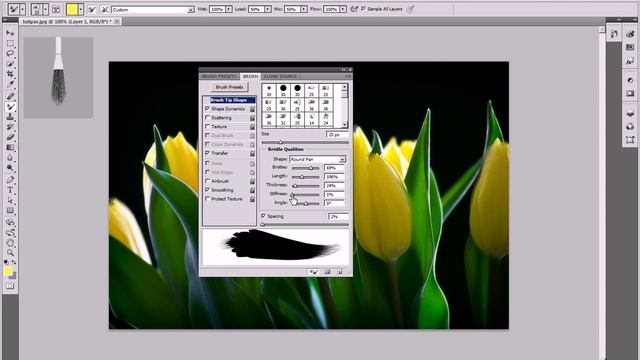
Task: Select the Horizontal Type tool
Action: 10,190
